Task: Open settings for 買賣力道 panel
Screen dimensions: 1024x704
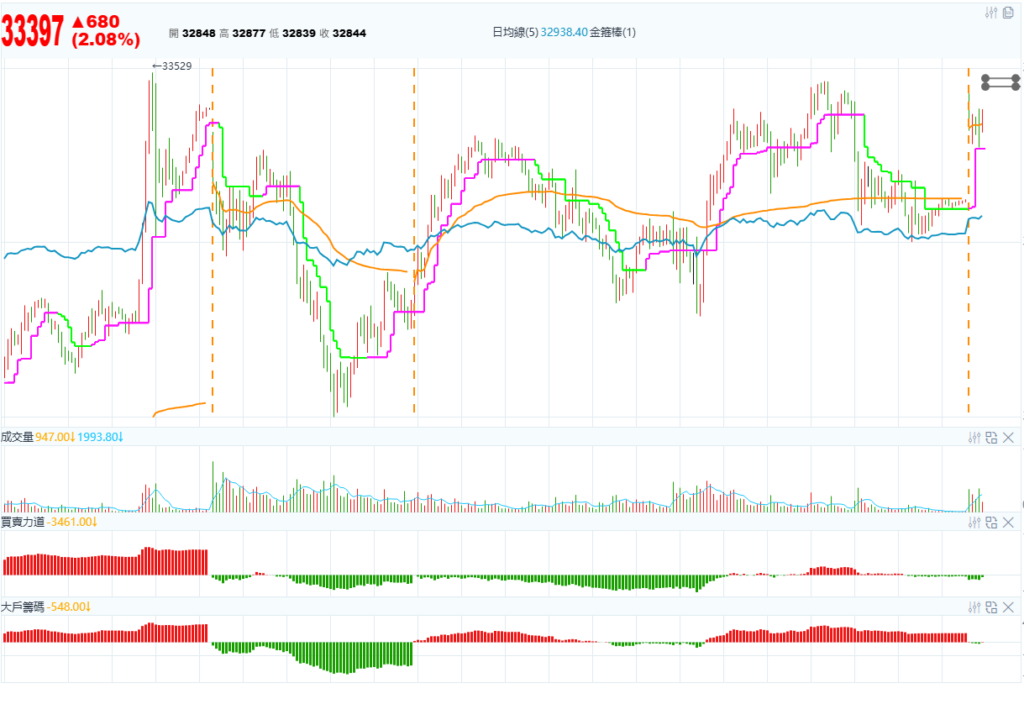Action: click(x=975, y=522)
